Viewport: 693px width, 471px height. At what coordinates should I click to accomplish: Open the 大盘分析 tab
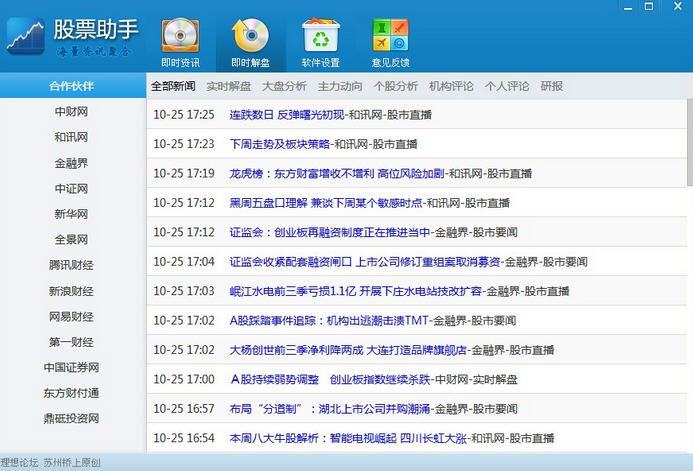click(x=284, y=86)
